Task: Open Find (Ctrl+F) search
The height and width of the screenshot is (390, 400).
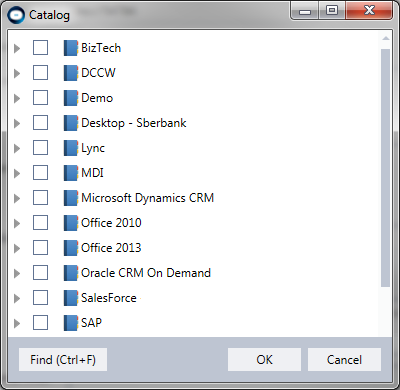Action: point(63,360)
